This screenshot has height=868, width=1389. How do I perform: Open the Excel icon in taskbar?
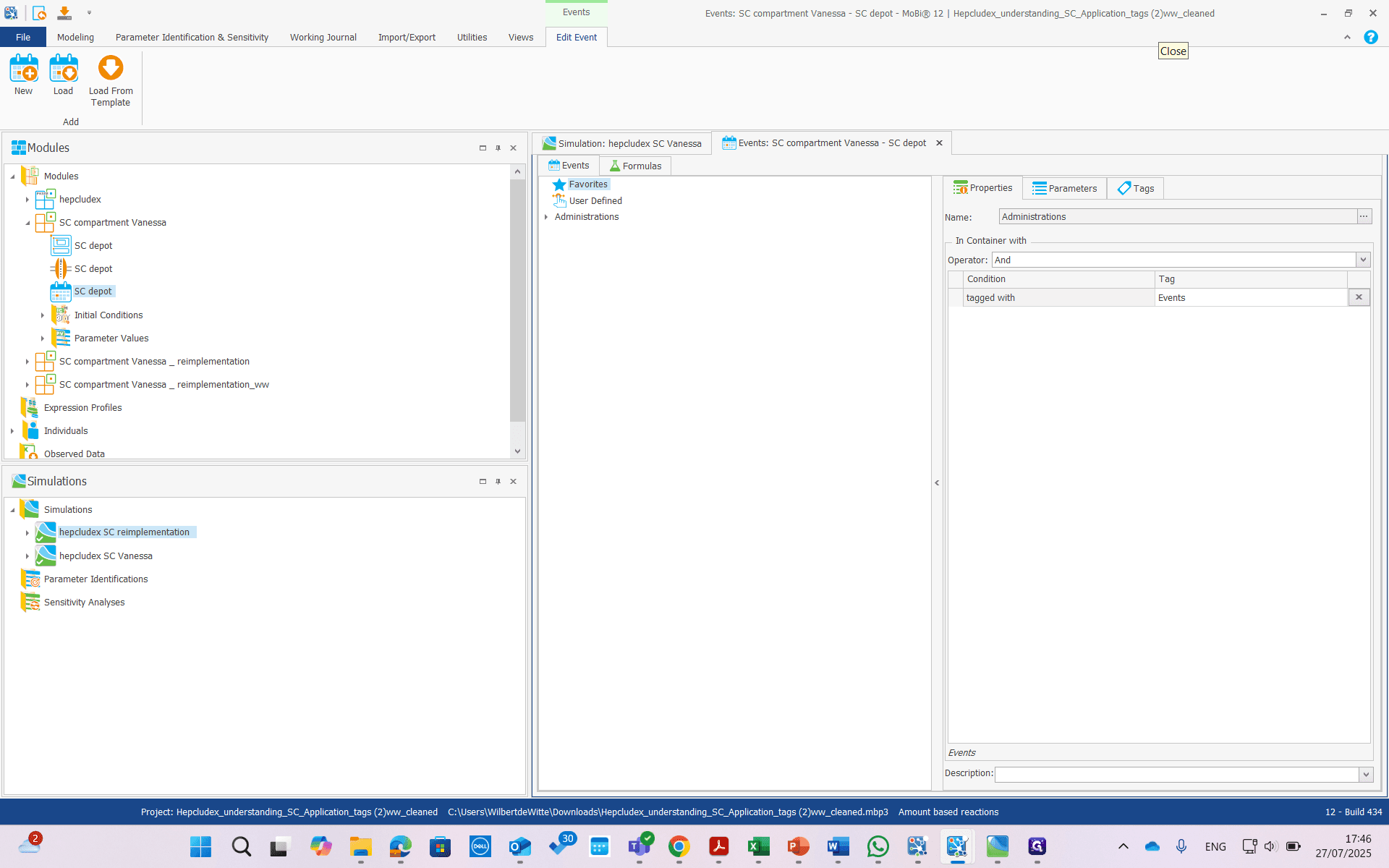point(758,846)
